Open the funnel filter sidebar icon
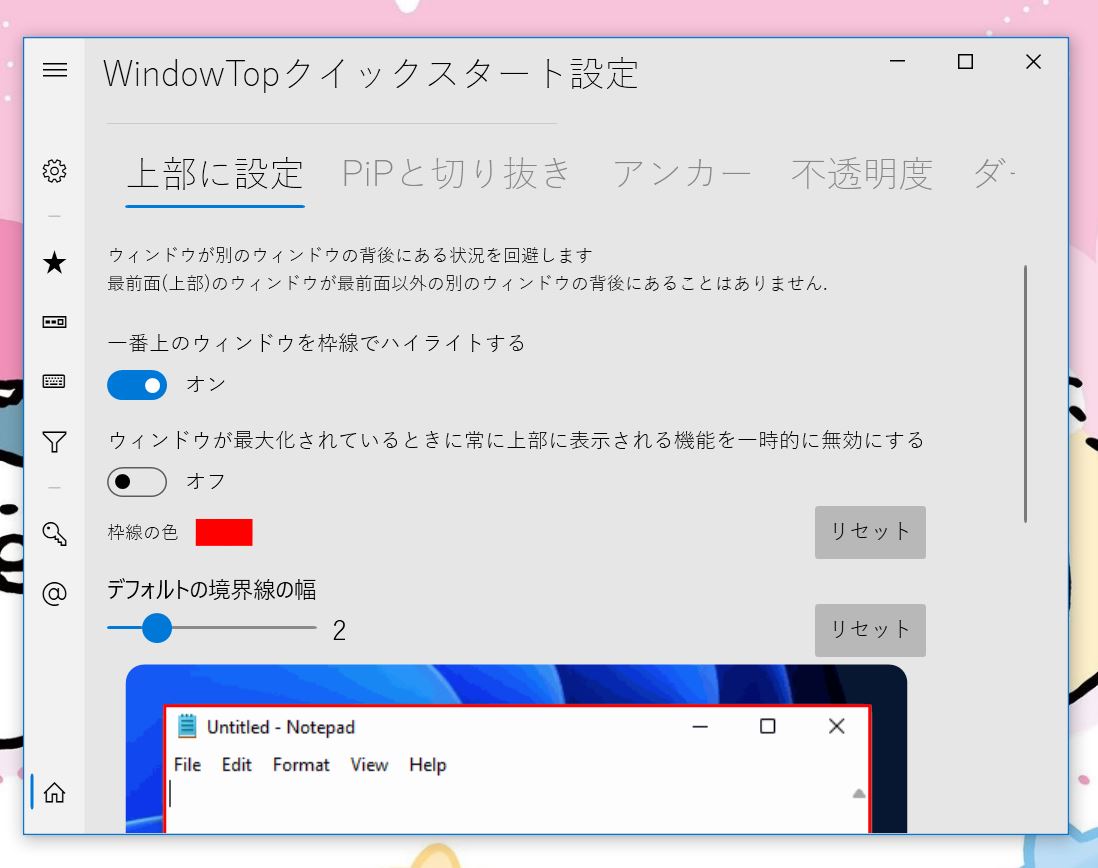The image size is (1098, 868). [x=55, y=442]
